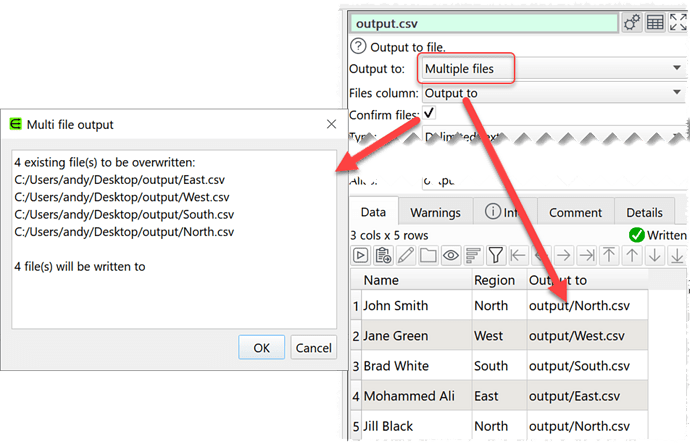The height and width of the screenshot is (444, 690).
Task: Select the 'Mohammed Ali' cell
Action: [416, 396]
